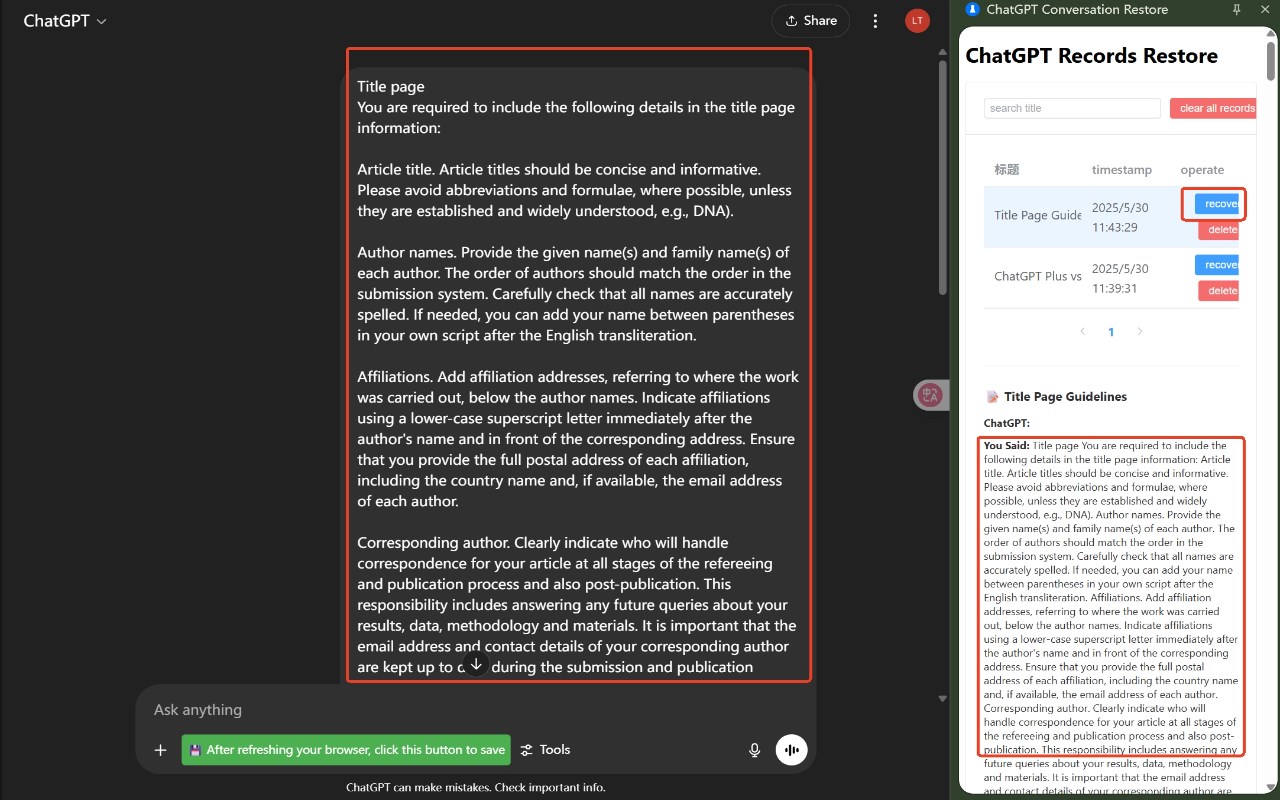1280x800 pixels.
Task: Click the scroll-to-bottom arrow button
Action: [477, 664]
